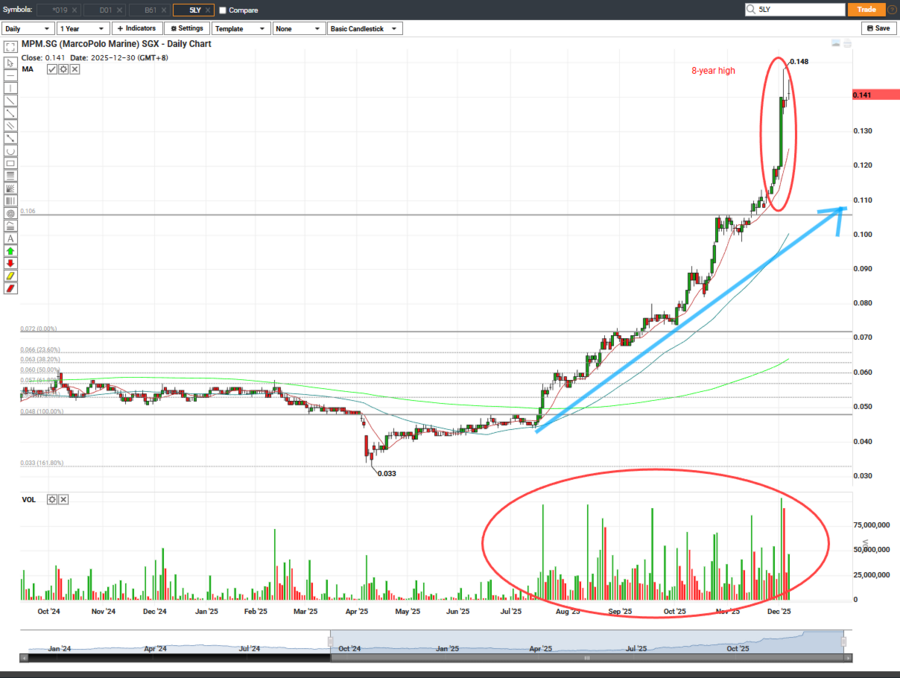Viewport: 900px width, 678px height.
Task: Open MA indicator settings gear
Action: pyautogui.click(x=63, y=69)
